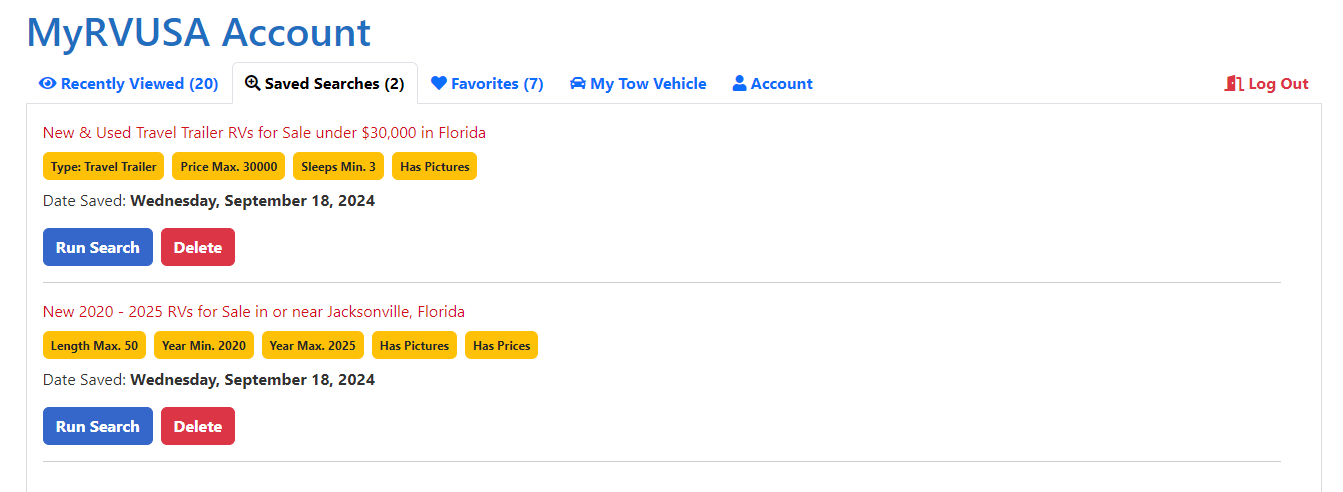Run Search for the Jacksonville RVs search
The height and width of the screenshot is (492, 1343).
[98, 426]
